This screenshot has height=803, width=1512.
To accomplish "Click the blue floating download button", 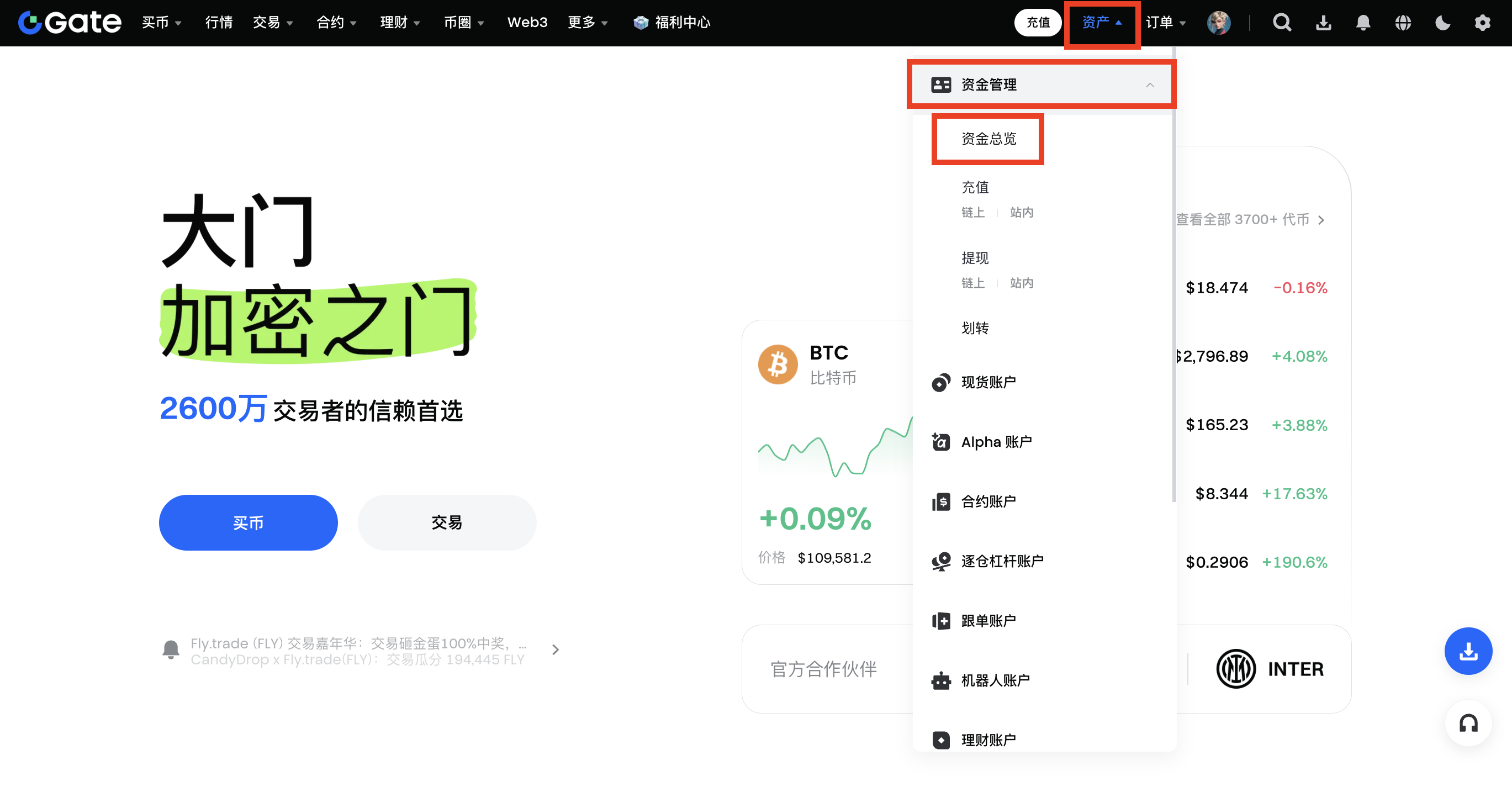I will point(1468,651).
